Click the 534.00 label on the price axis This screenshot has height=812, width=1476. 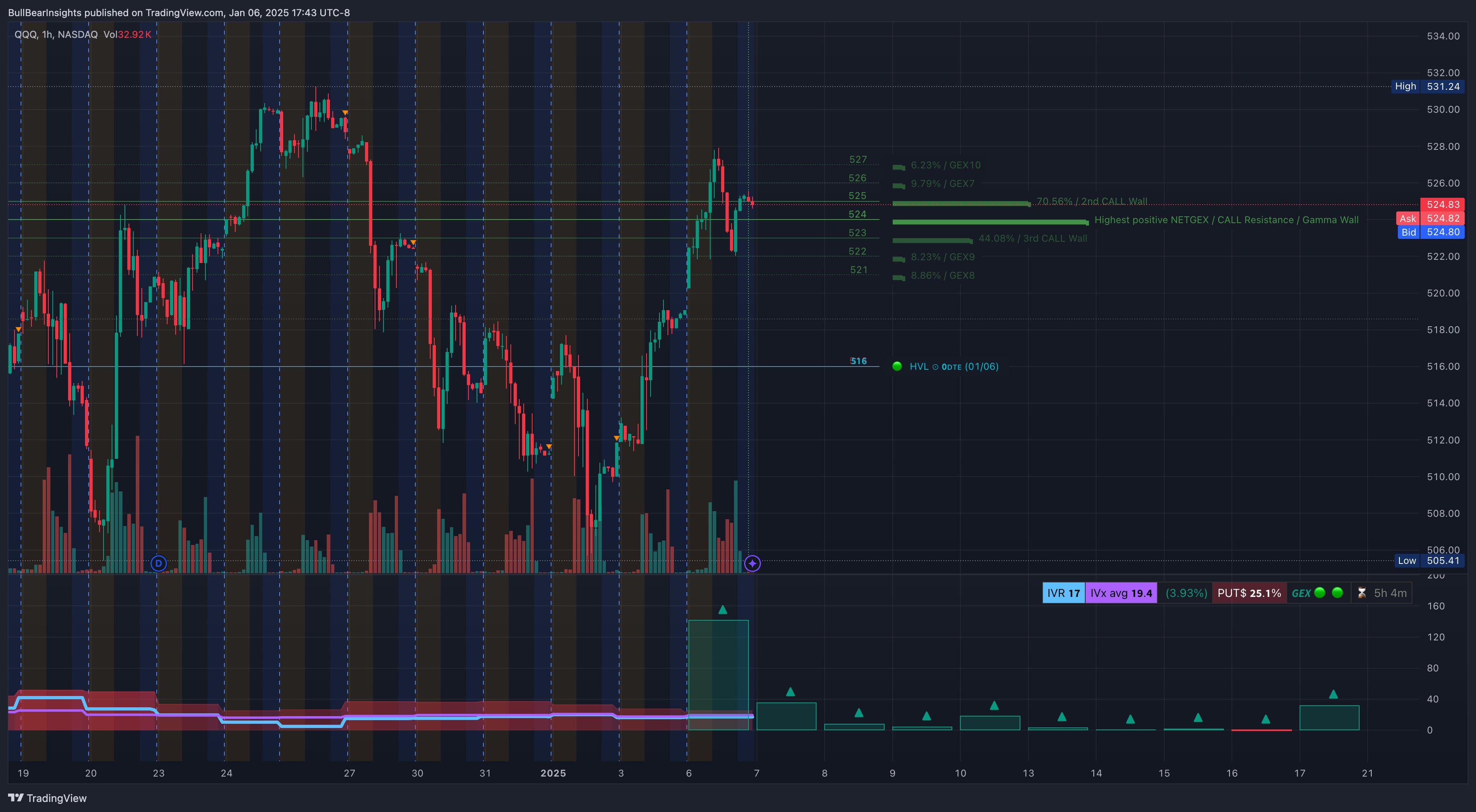pos(1443,36)
